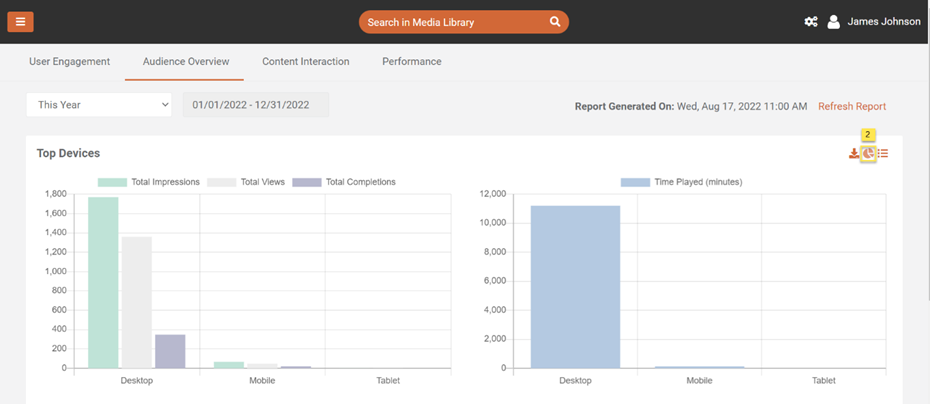Click the user profile icon
930x404 pixels.
[833, 22]
